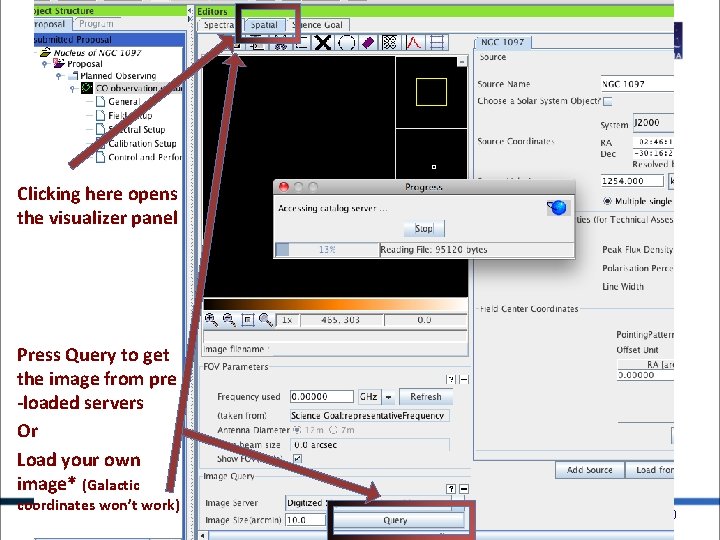Switch to the Spatial editor tab
The image size is (720, 540).
pos(264,25)
